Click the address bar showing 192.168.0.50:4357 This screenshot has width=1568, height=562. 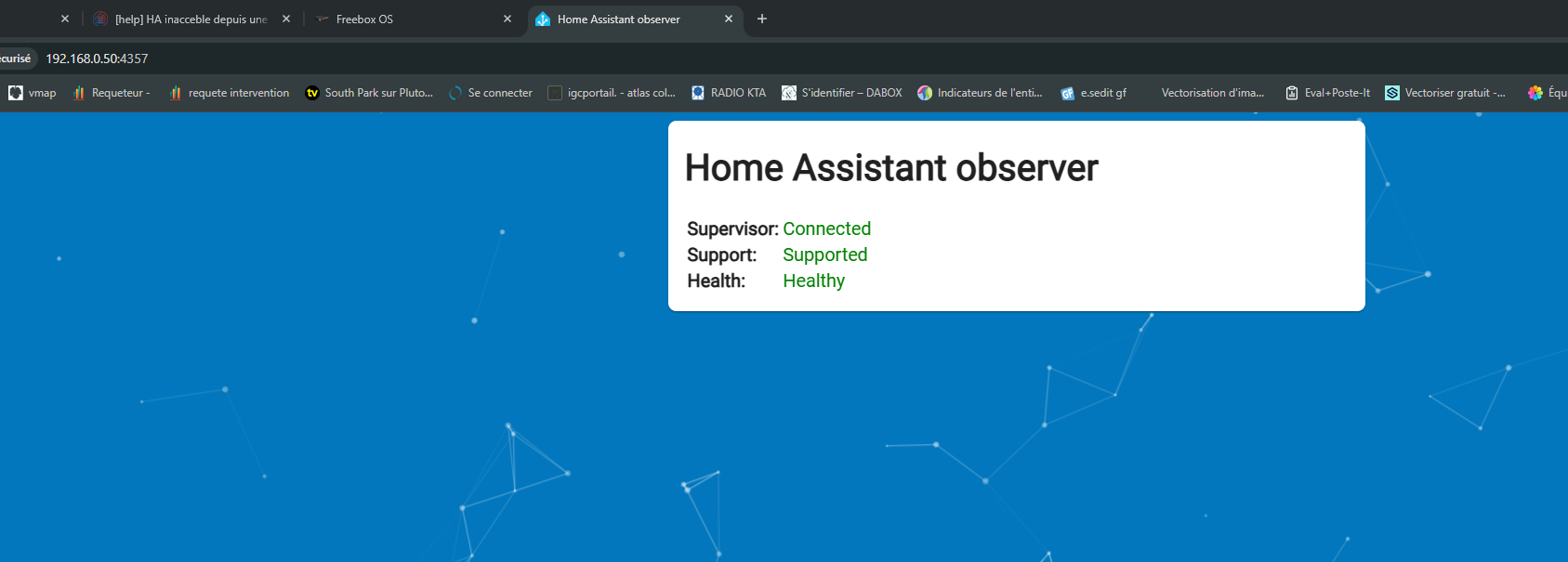pyautogui.click(x=97, y=59)
